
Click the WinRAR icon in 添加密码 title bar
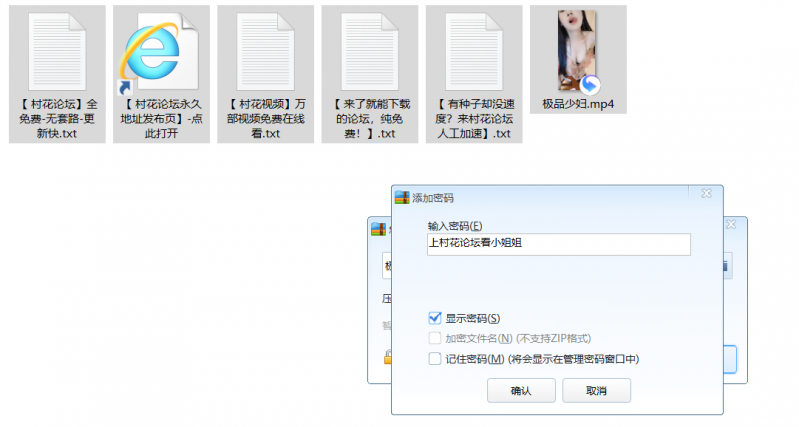(403, 198)
